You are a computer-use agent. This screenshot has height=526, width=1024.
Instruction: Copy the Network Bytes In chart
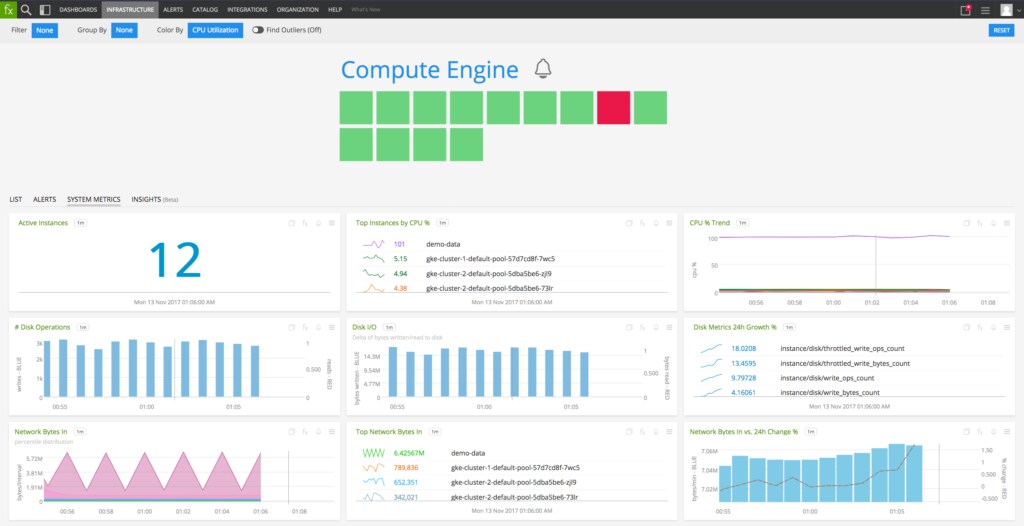pos(292,431)
